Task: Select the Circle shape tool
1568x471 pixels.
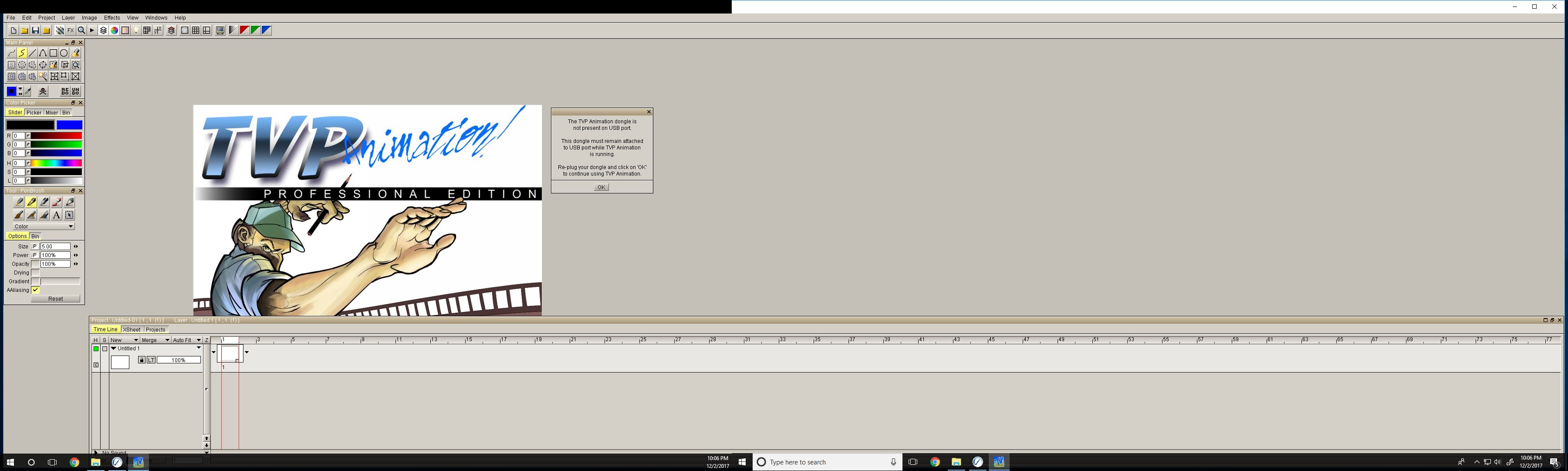Action: (x=64, y=53)
